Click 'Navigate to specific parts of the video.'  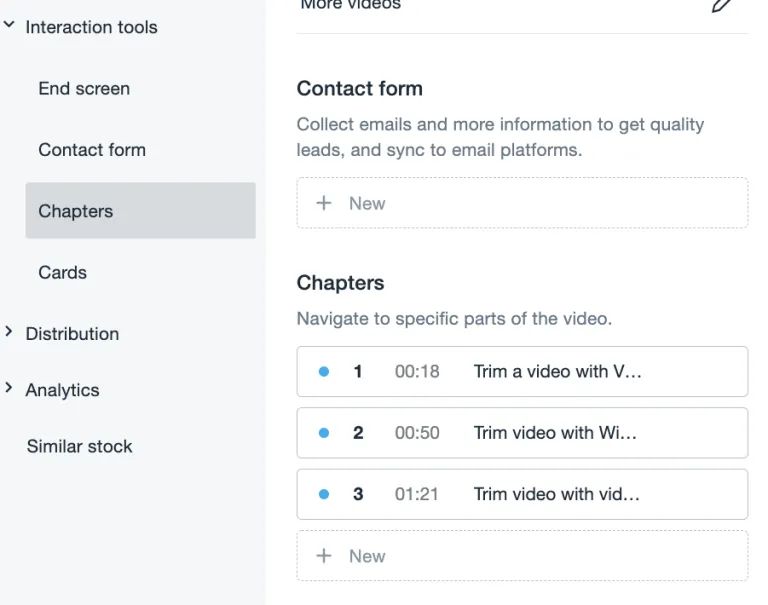coord(455,319)
